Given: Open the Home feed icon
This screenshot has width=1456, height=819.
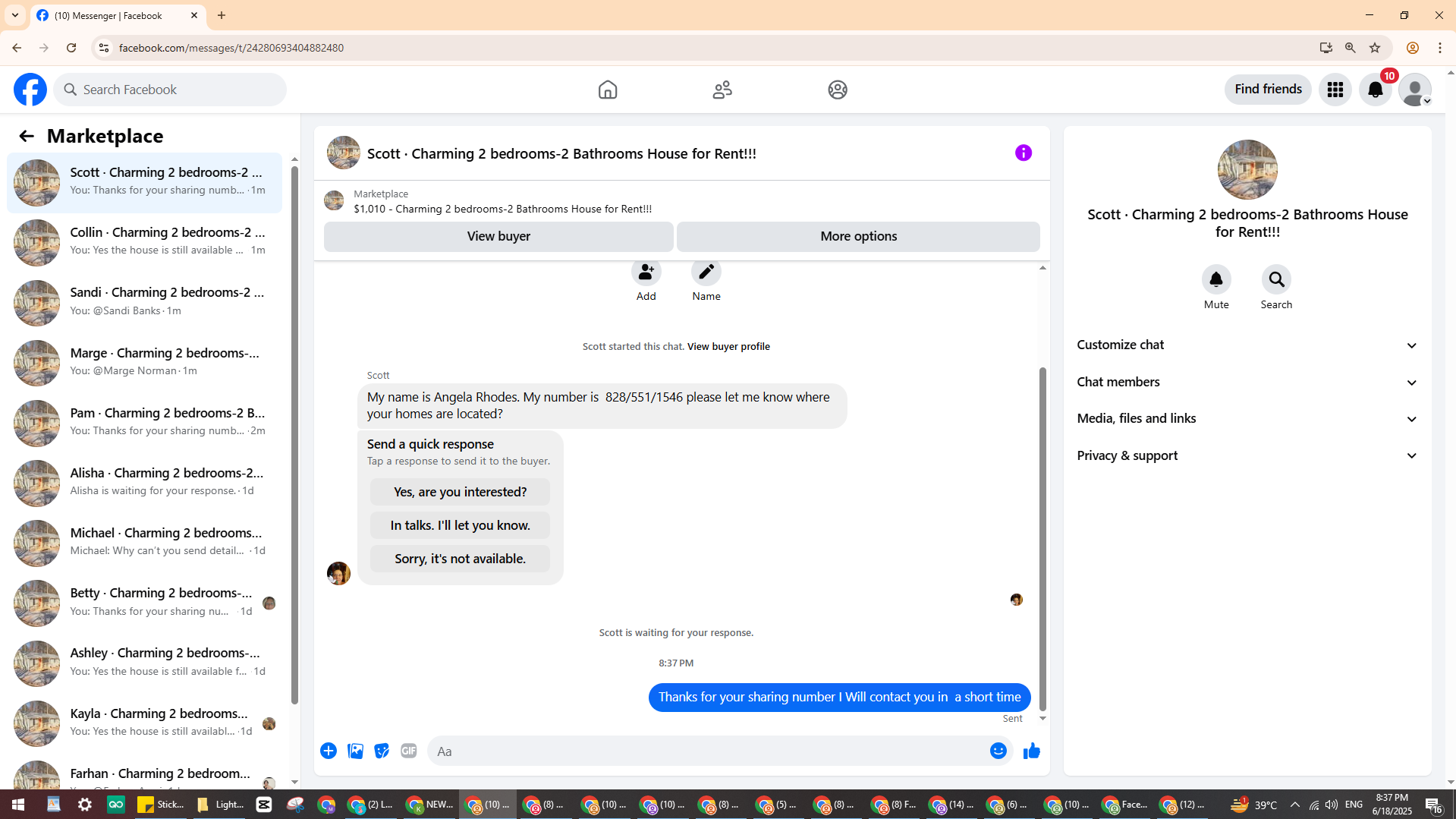Looking at the screenshot, I should coord(608,90).
